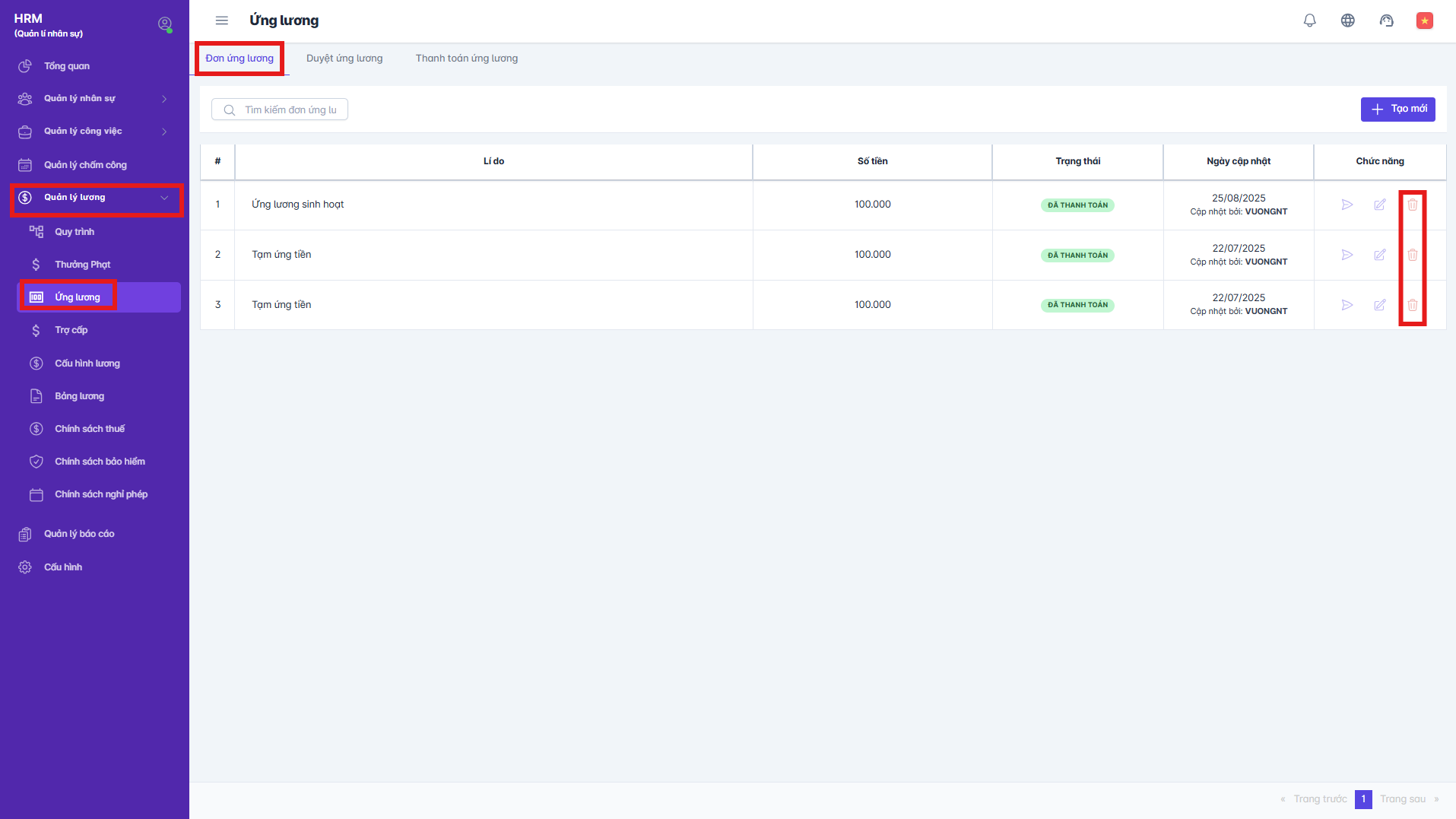Open user profile icon in sidebar
Image resolution: width=1456 pixels, height=819 pixels.
click(164, 24)
